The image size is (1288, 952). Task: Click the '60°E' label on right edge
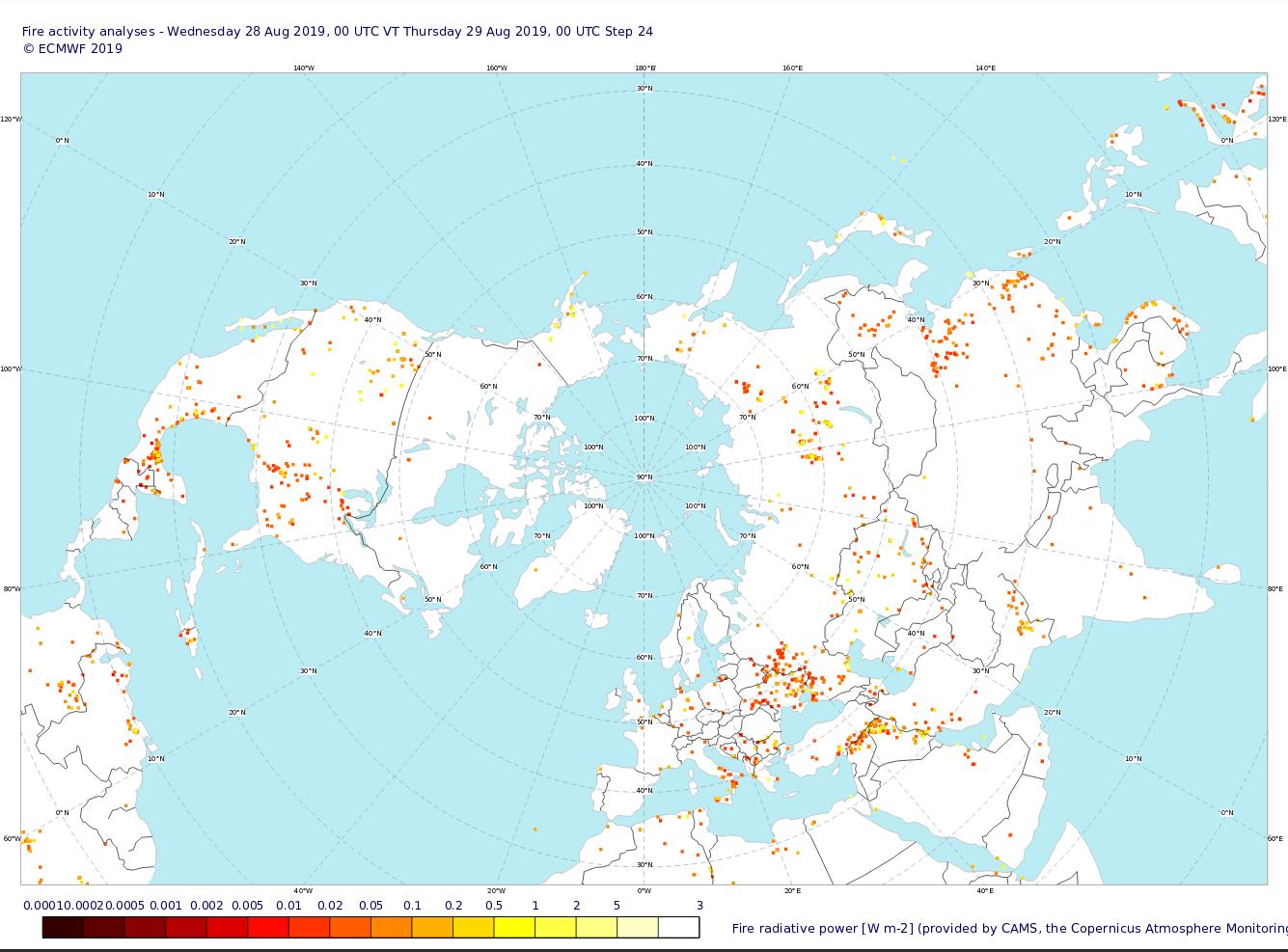click(x=1276, y=838)
